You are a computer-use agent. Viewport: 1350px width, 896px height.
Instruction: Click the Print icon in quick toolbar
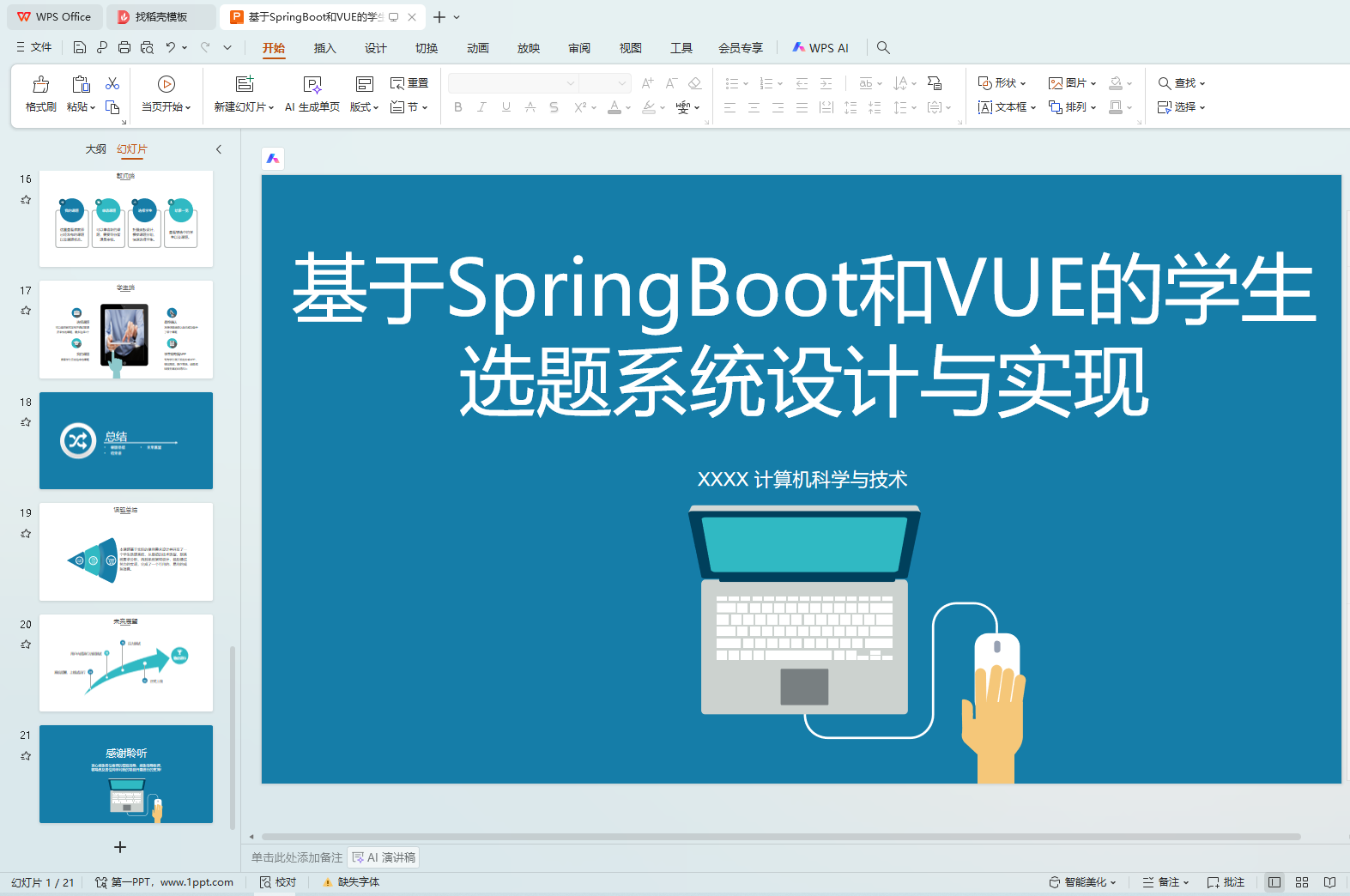pyautogui.click(x=124, y=48)
